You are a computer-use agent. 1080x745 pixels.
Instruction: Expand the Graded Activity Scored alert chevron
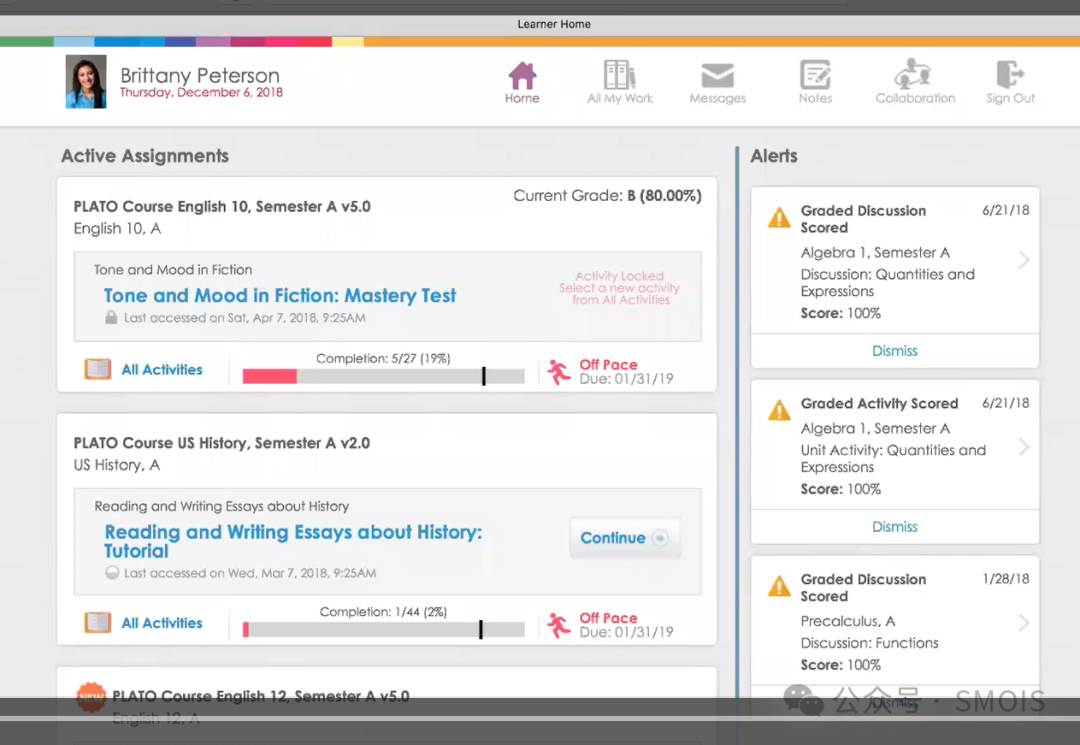[1024, 447]
